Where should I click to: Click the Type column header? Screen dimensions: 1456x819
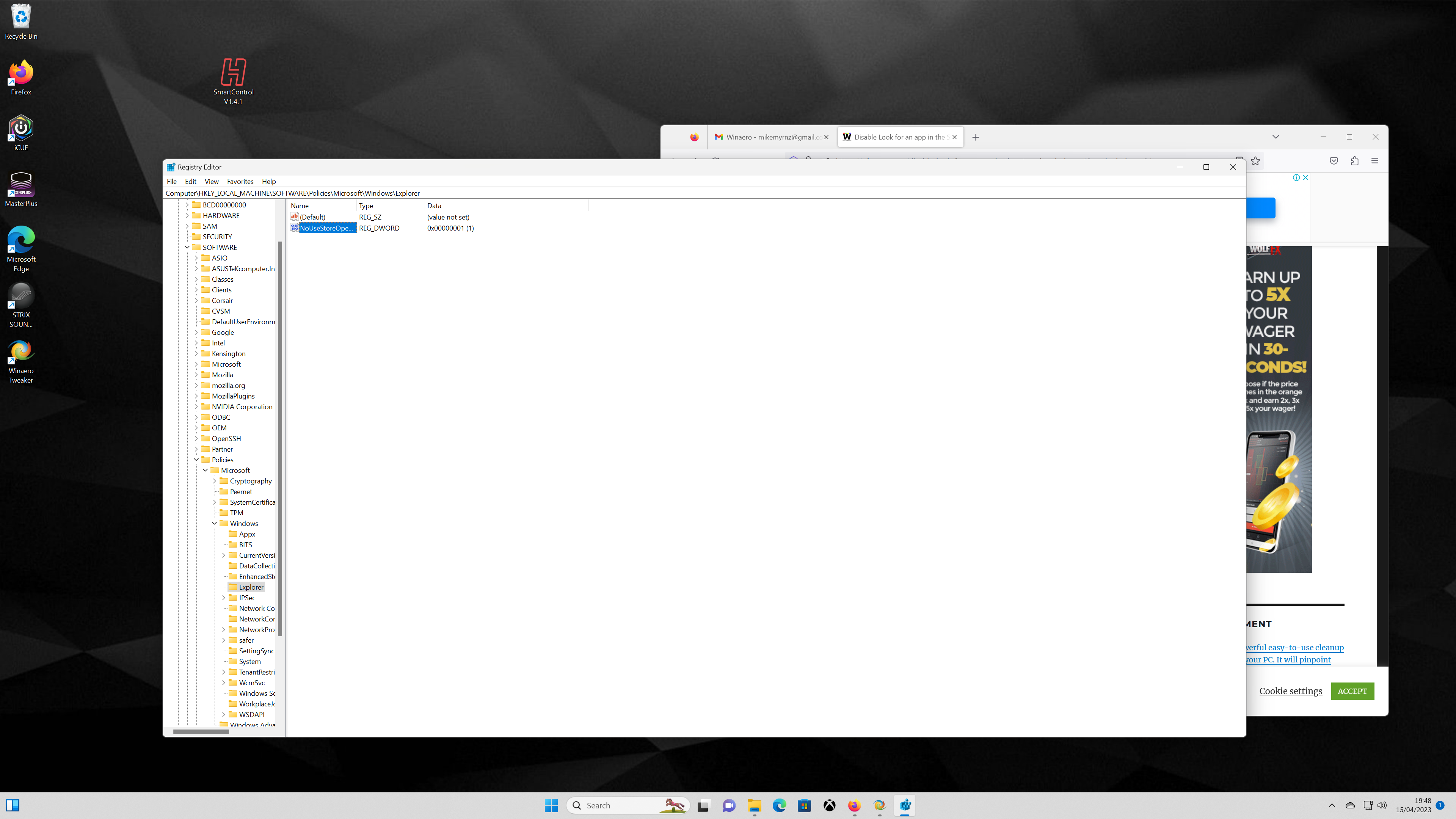(x=390, y=206)
